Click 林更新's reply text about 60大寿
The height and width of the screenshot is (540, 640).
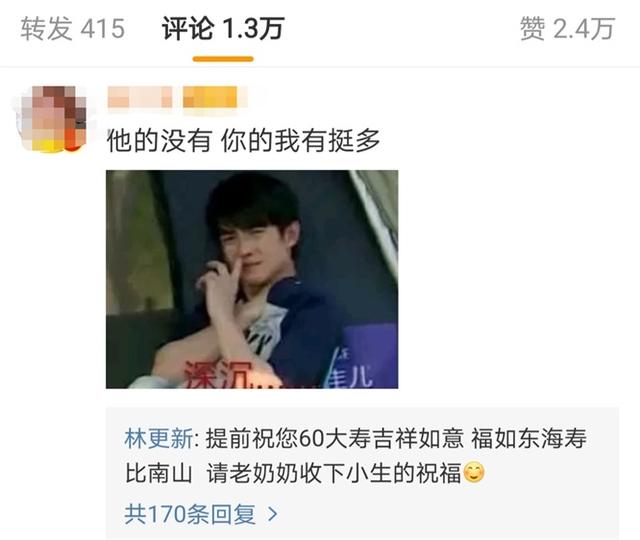click(356, 456)
